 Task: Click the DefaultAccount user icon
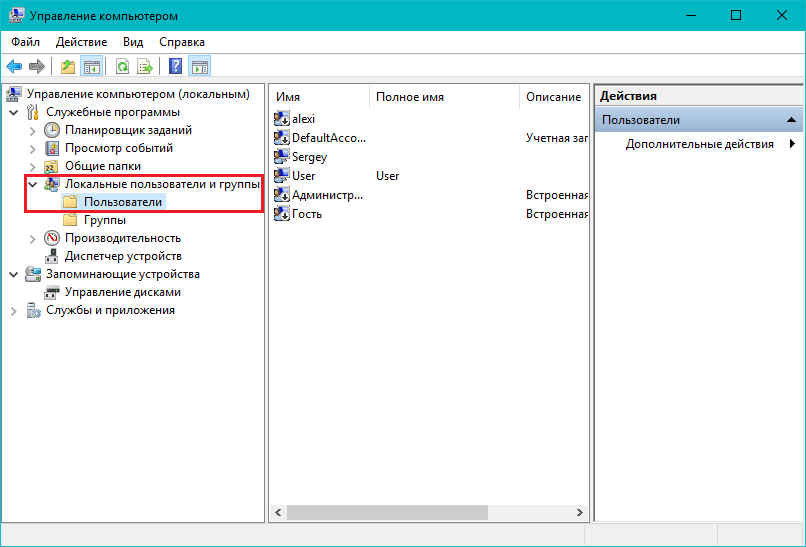(x=282, y=138)
